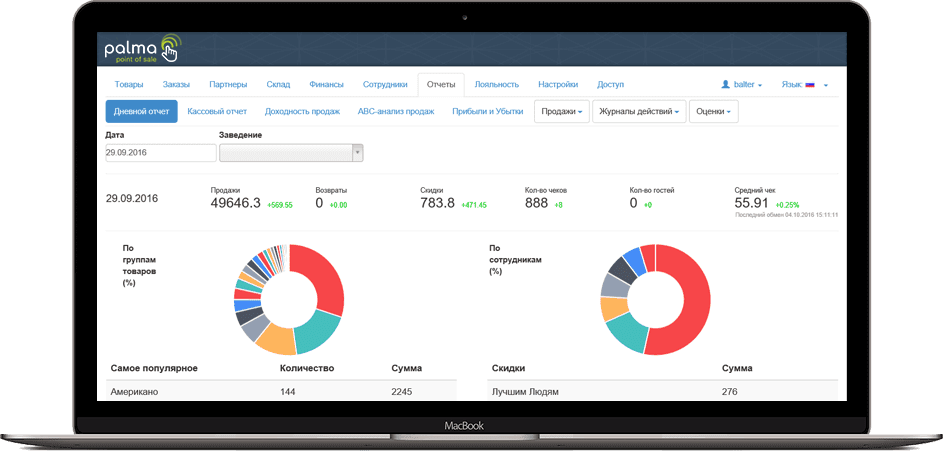Open the Журналы действий dropdown
The height and width of the screenshot is (451, 943).
coord(639,112)
